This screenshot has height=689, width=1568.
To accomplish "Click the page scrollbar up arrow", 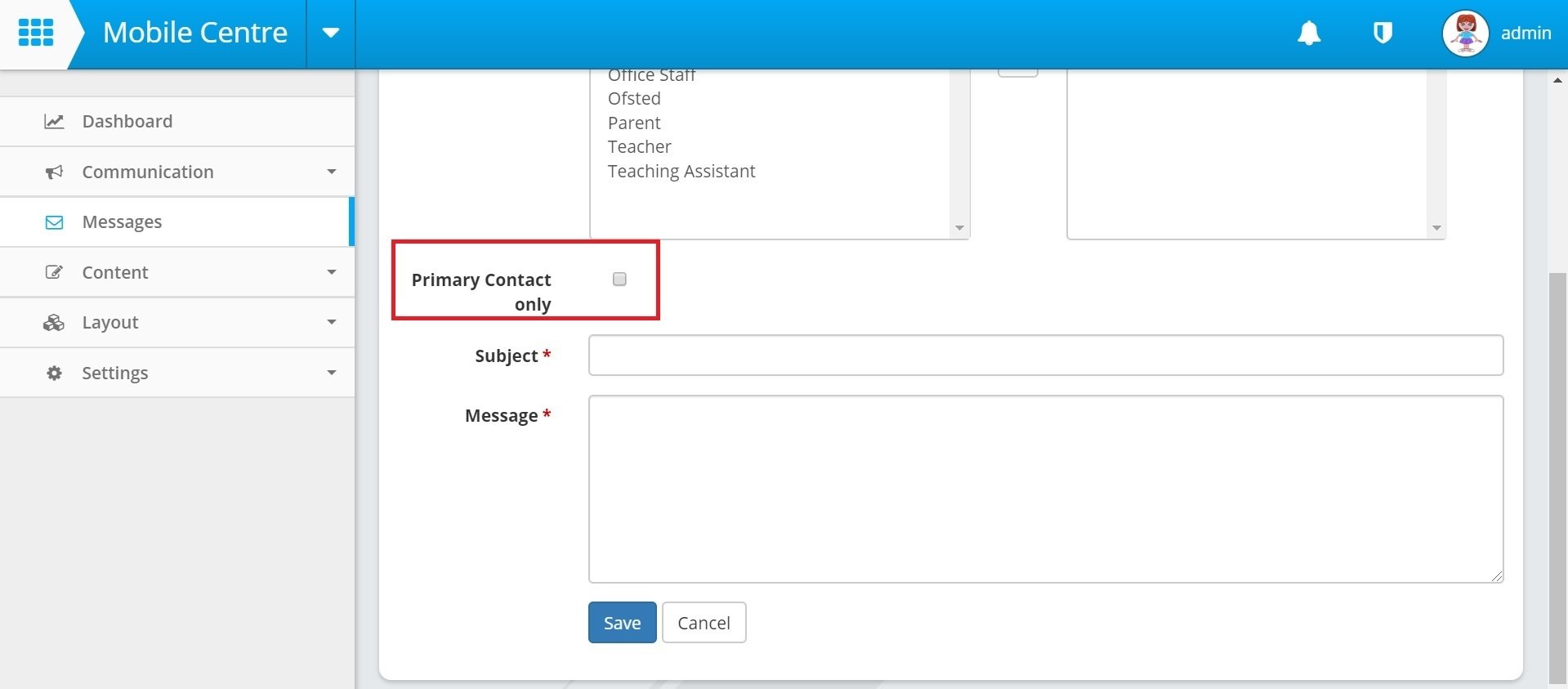I will coord(1557,80).
